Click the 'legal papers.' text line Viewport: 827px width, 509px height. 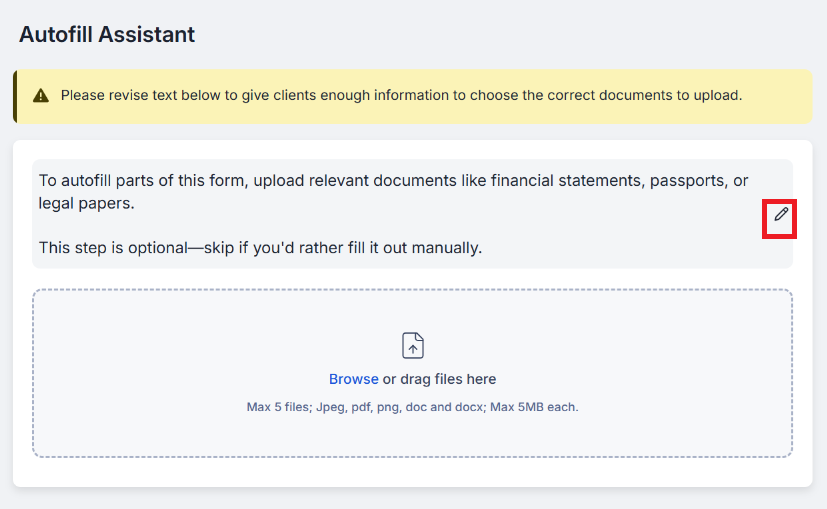86,203
